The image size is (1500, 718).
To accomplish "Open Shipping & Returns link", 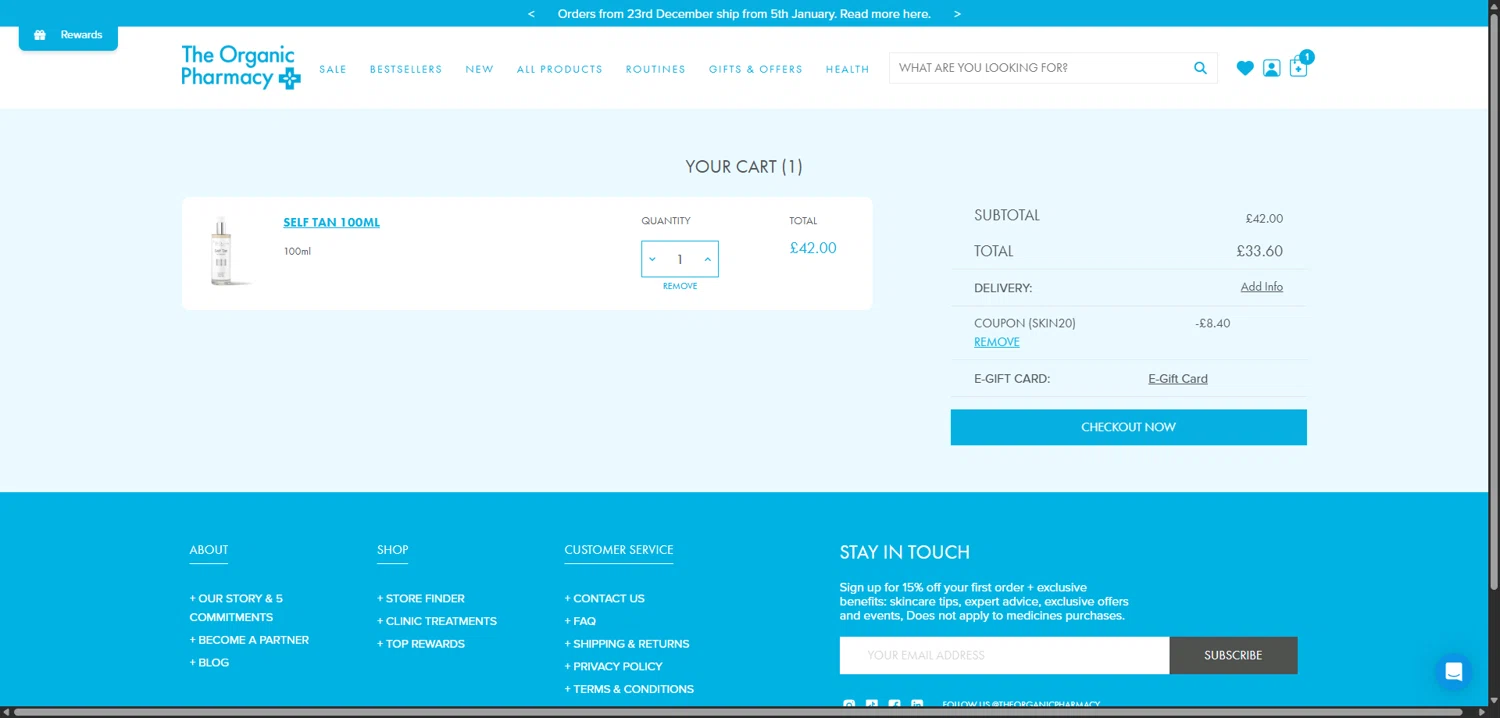I will click(x=627, y=644).
